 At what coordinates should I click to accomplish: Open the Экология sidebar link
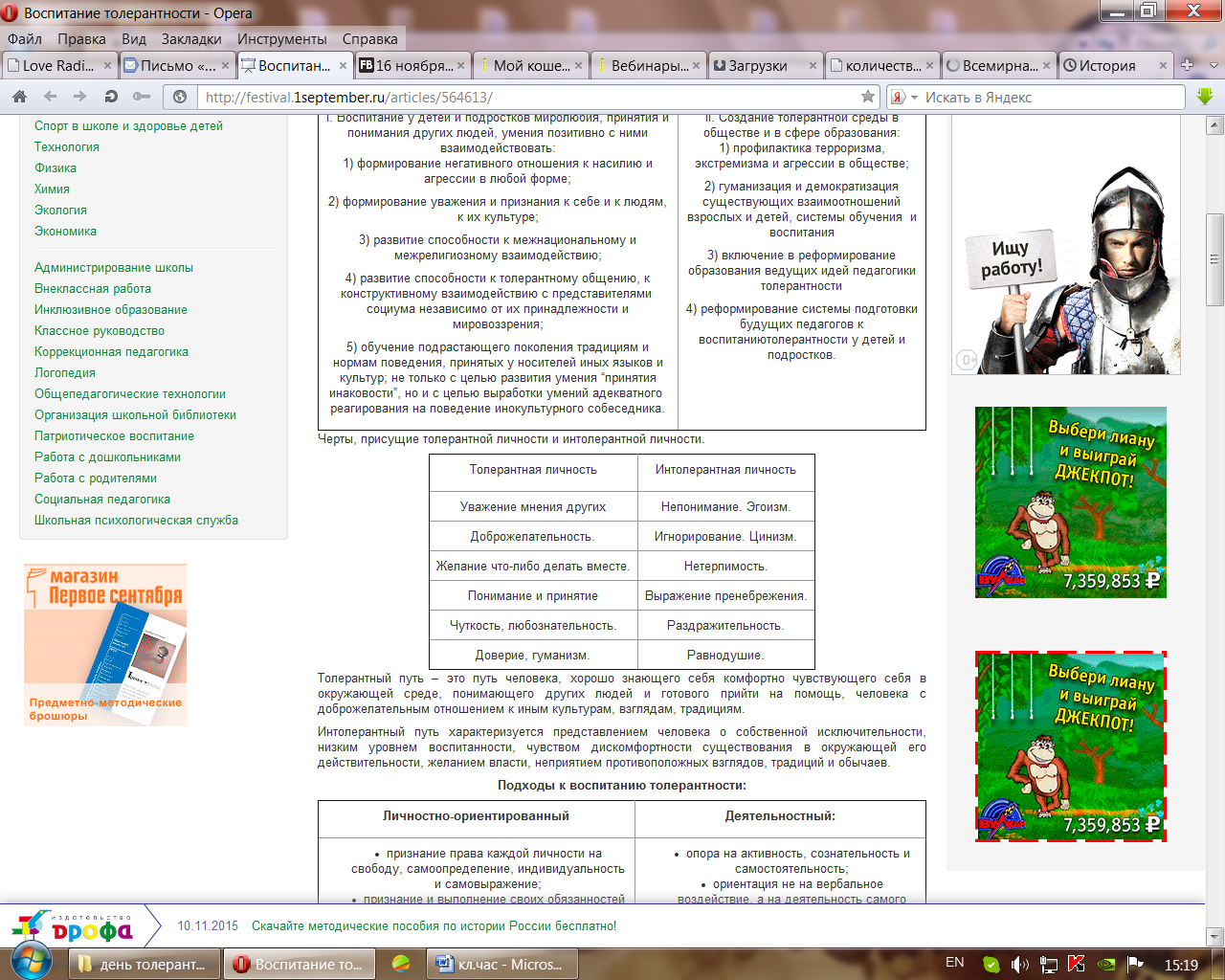[x=60, y=210]
